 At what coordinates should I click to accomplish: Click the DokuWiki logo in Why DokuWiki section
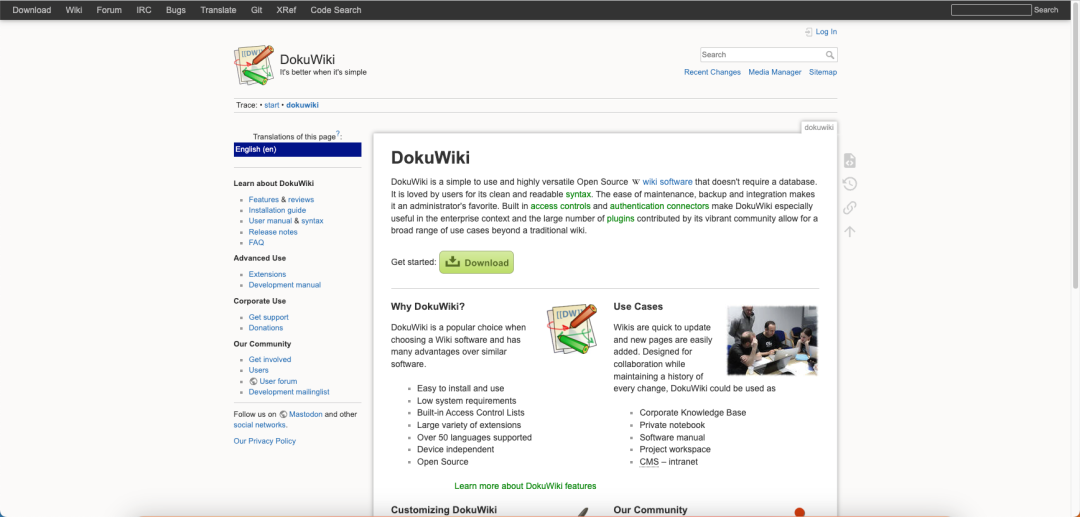pyautogui.click(x=572, y=329)
